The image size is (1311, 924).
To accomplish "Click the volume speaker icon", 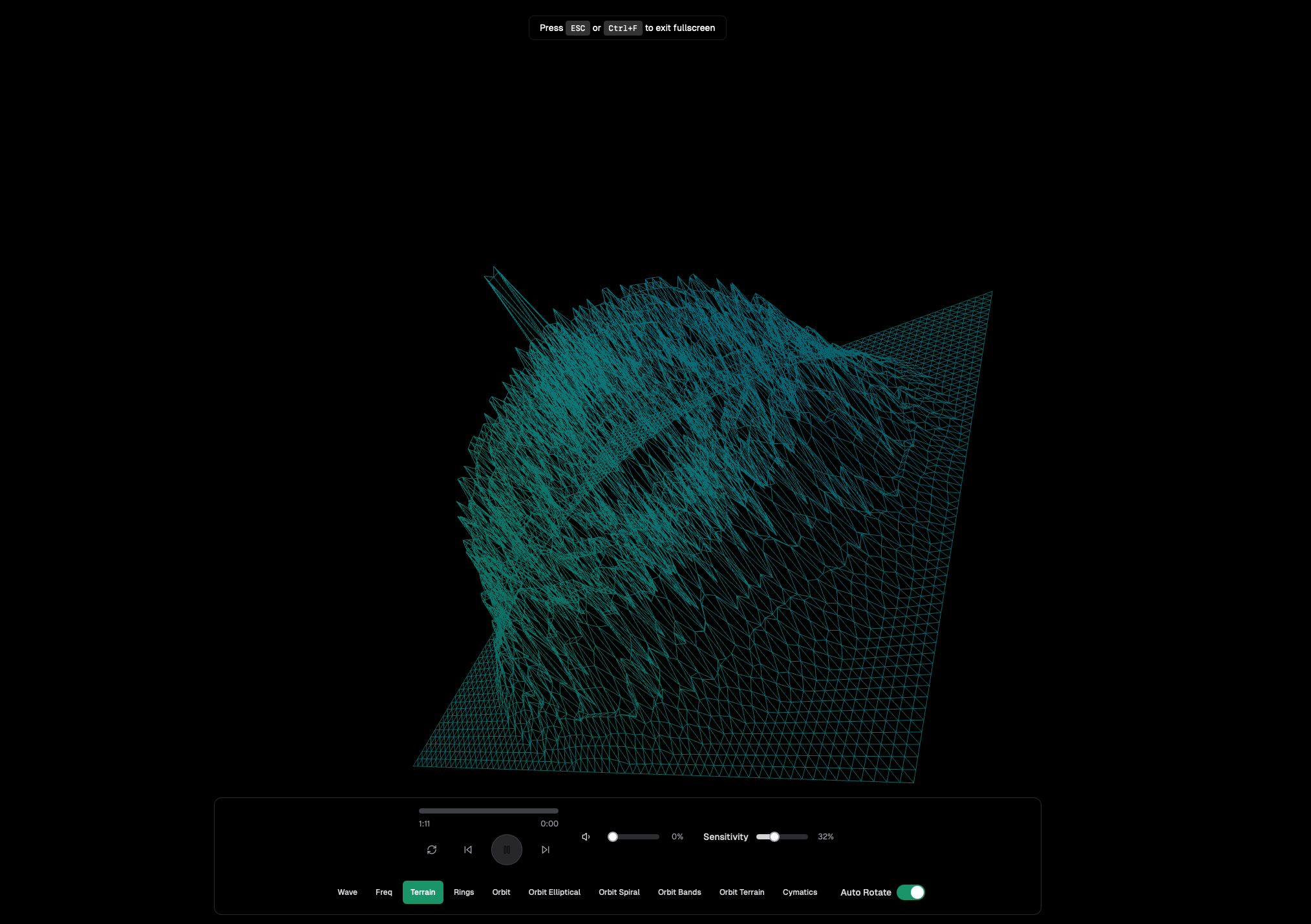I will tap(586, 837).
